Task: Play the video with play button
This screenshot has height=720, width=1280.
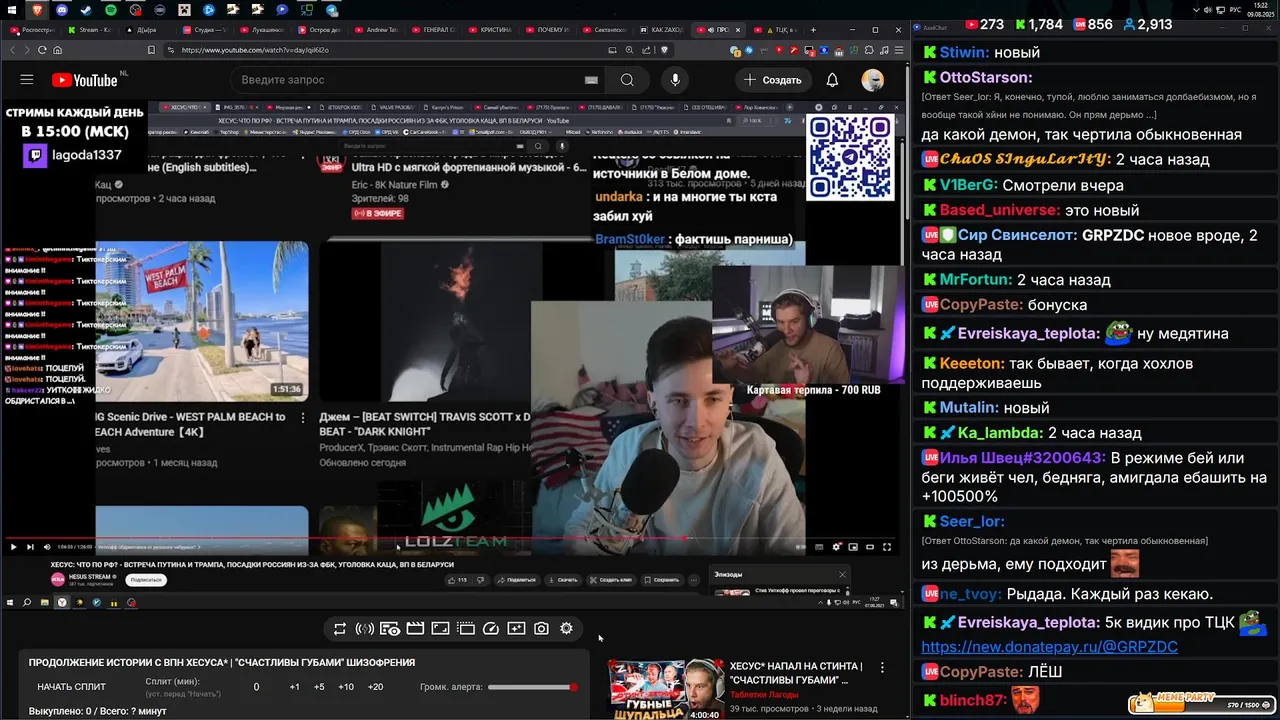Action: pos(13,547)
